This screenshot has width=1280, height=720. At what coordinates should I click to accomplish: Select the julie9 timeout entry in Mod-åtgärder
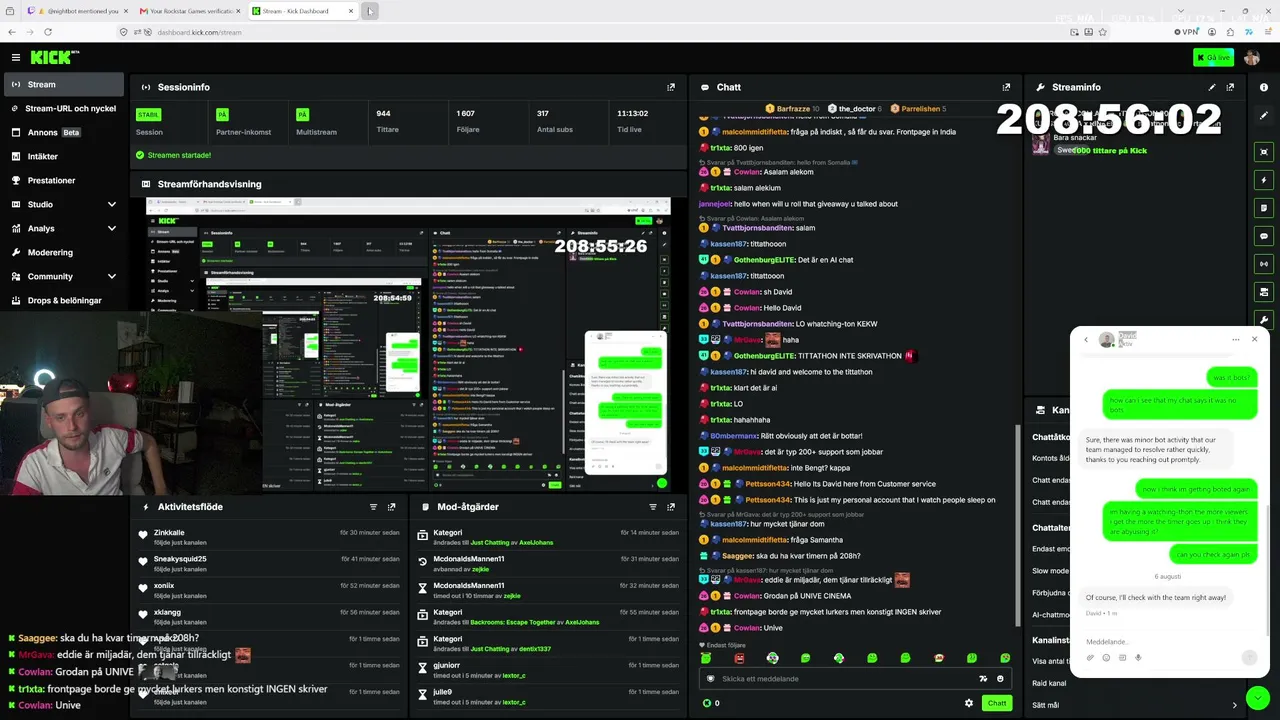click(x=548, y=697)
